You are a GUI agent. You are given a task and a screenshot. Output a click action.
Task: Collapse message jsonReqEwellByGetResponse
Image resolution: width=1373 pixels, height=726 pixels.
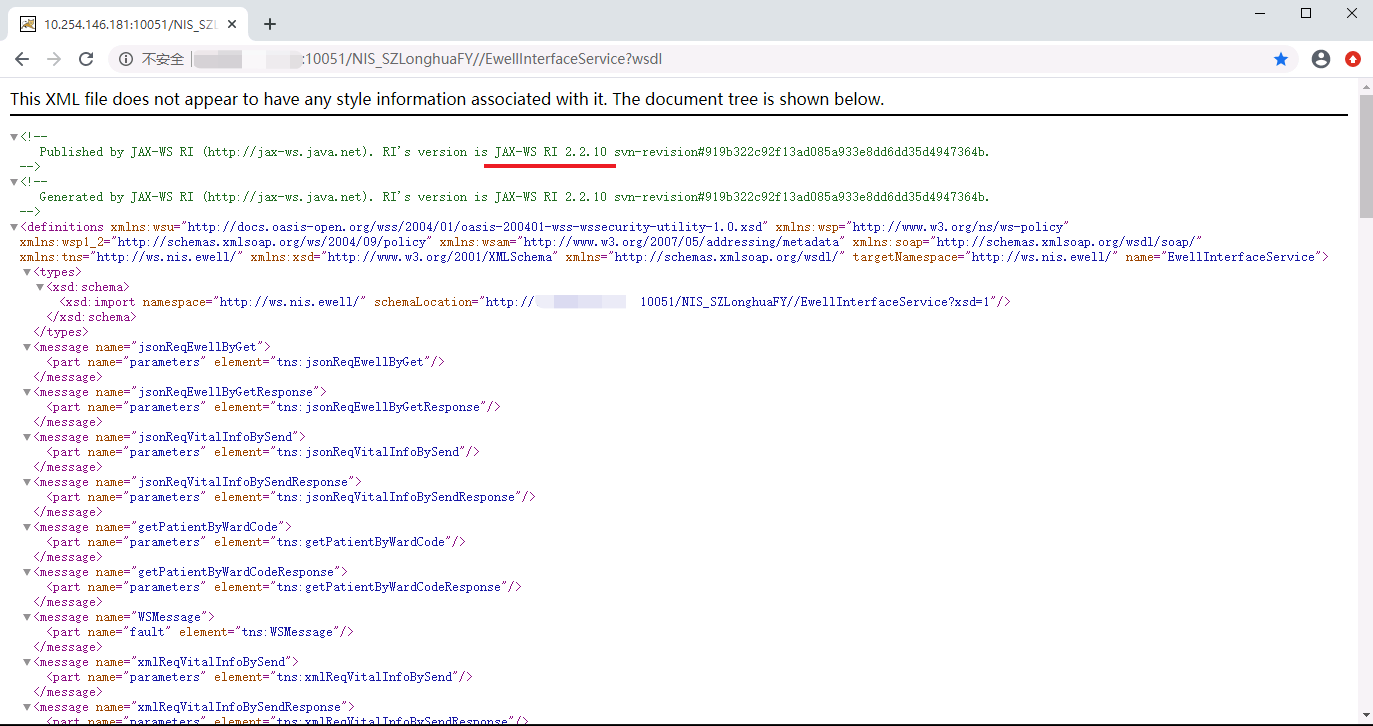coord(28,392)
